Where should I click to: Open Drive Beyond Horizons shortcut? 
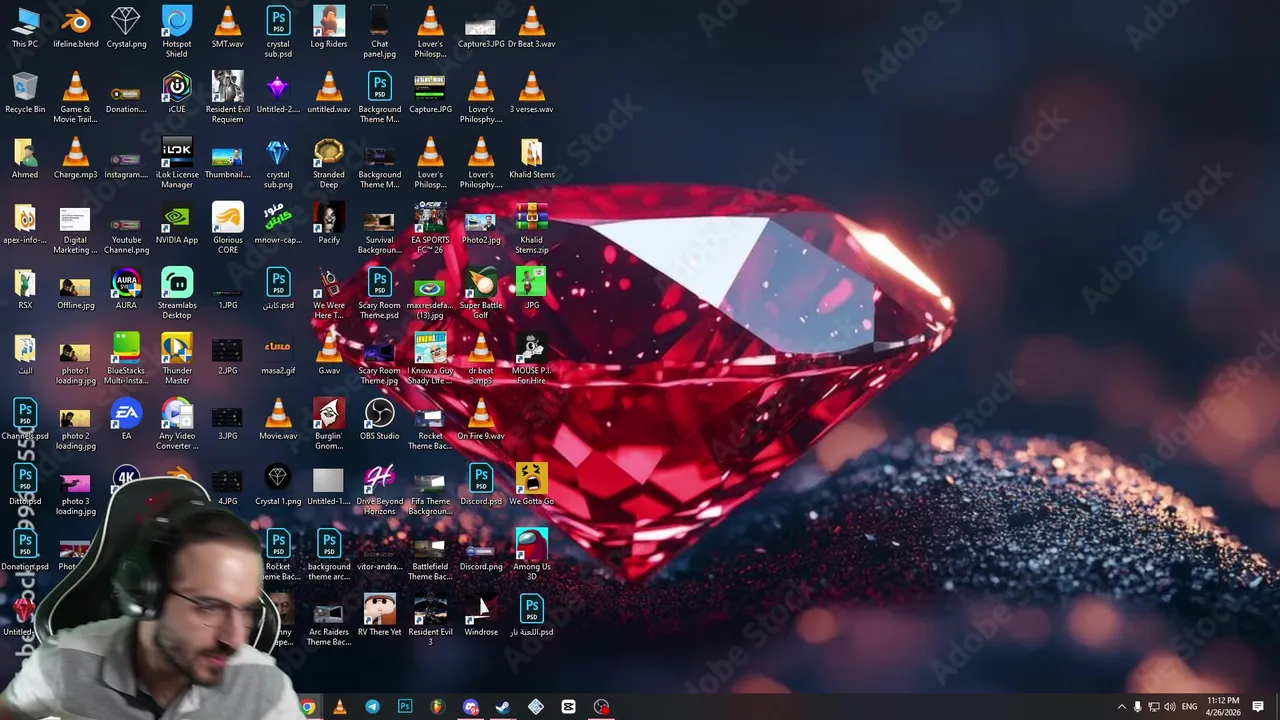[380, 489]
